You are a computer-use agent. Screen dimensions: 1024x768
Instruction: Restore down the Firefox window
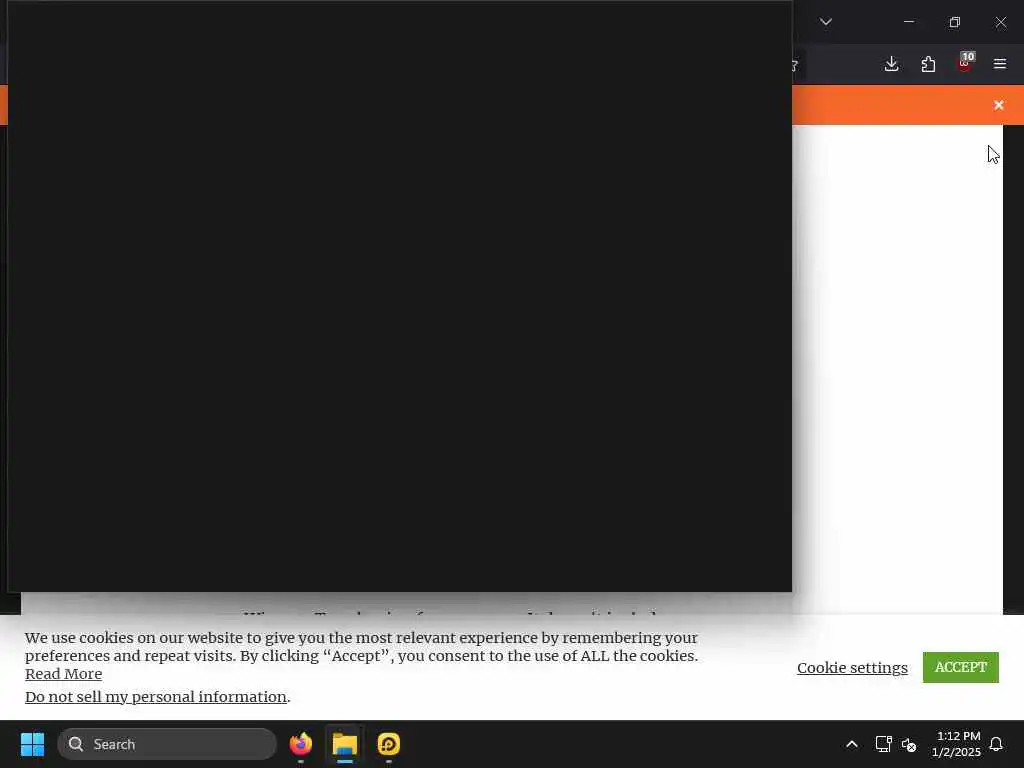tap(955, 22)
